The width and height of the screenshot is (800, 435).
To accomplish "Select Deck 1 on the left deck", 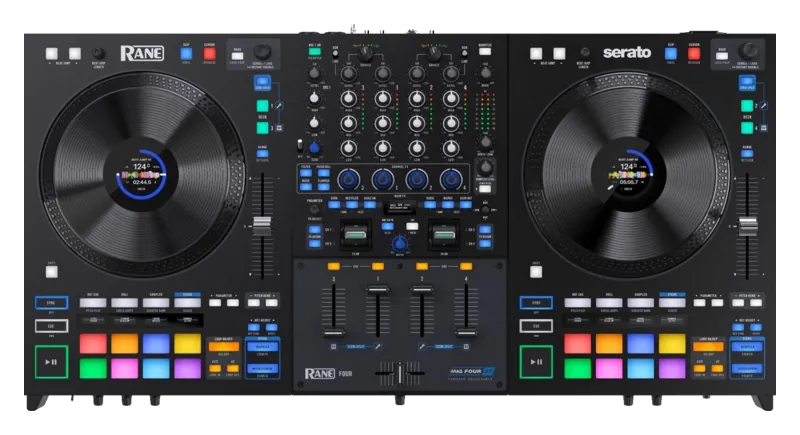I will [262, 106].
